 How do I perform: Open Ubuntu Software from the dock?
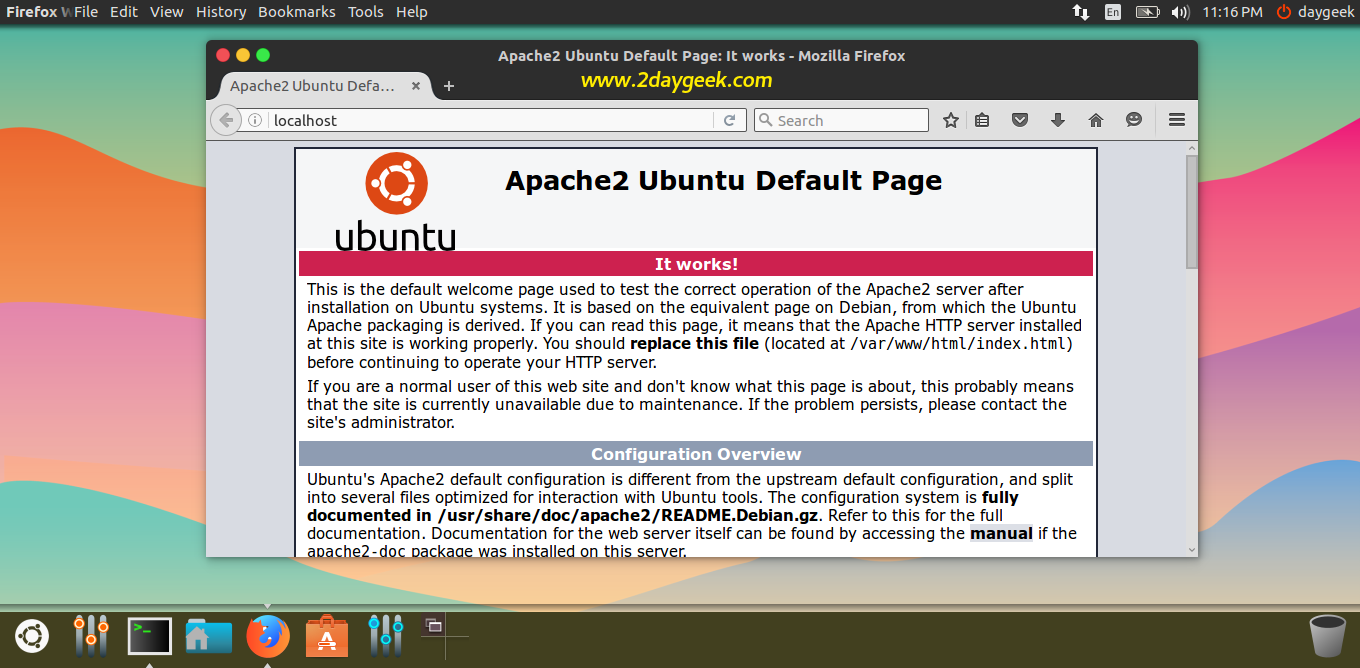327,636
